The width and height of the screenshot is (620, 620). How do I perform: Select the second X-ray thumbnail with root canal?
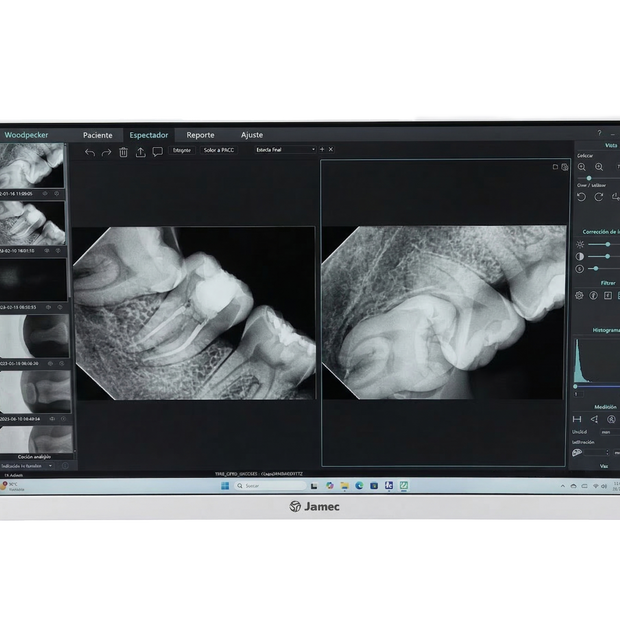click(32, 223)
